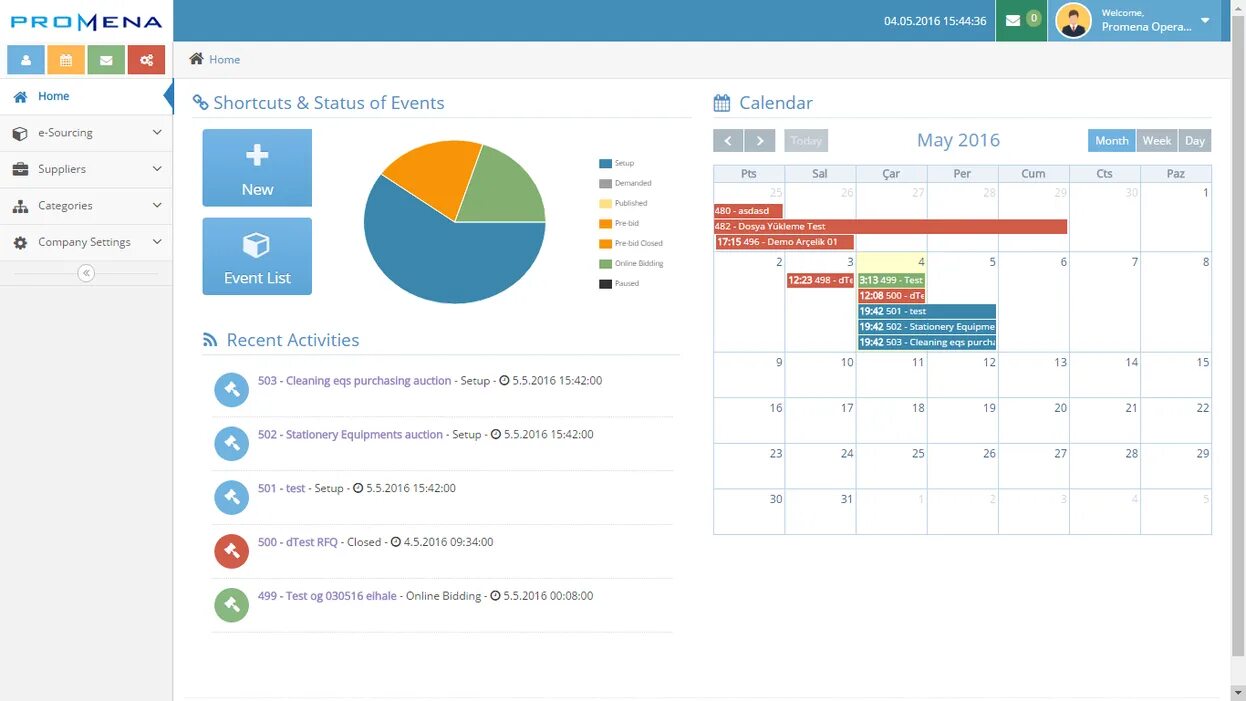Open calendar event 503 - Cleaning eqs
The height and width of the screenshot is (701, 1246).
[927, 342]
